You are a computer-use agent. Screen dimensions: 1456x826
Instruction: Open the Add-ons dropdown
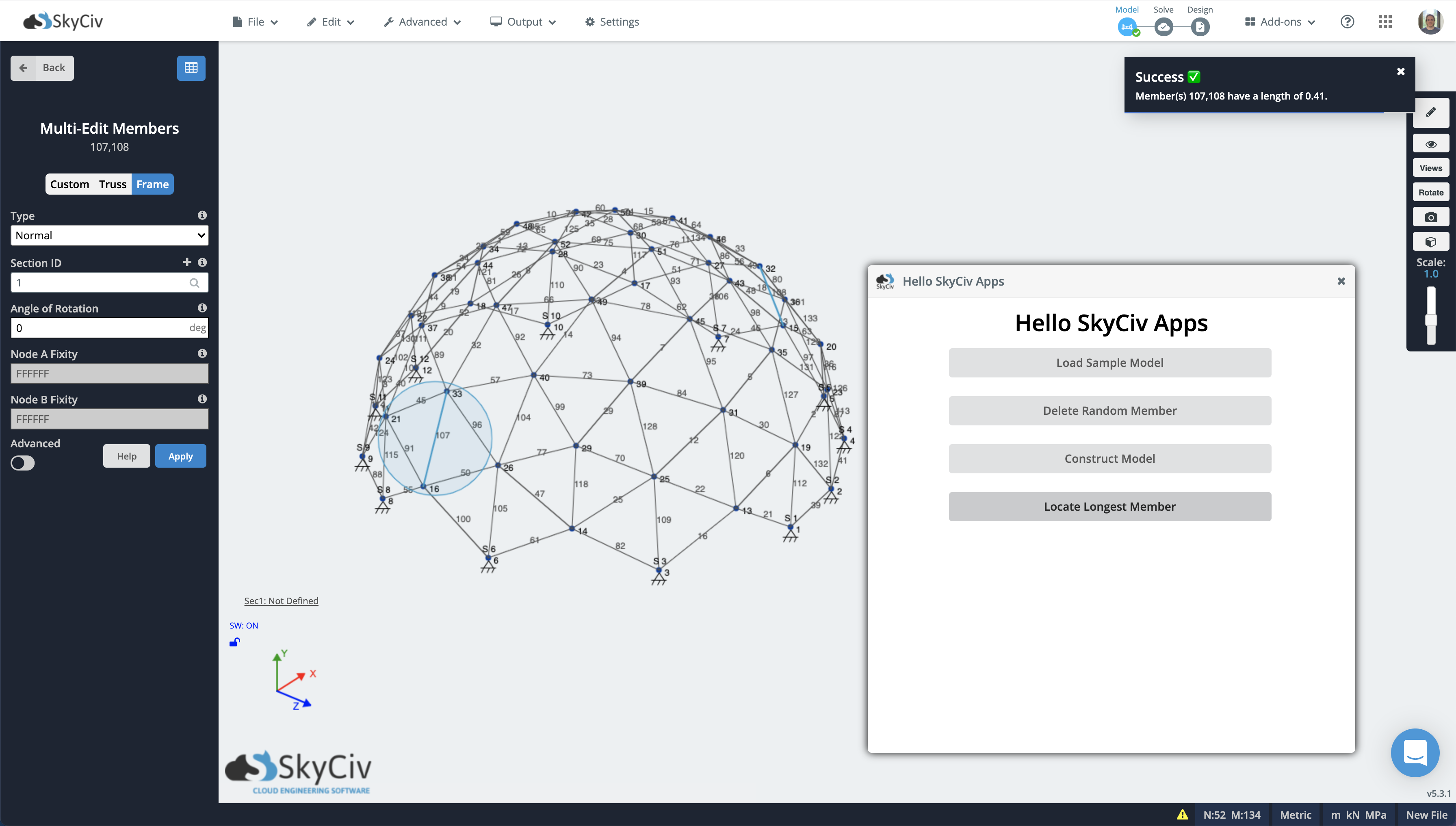(1280, 22)
